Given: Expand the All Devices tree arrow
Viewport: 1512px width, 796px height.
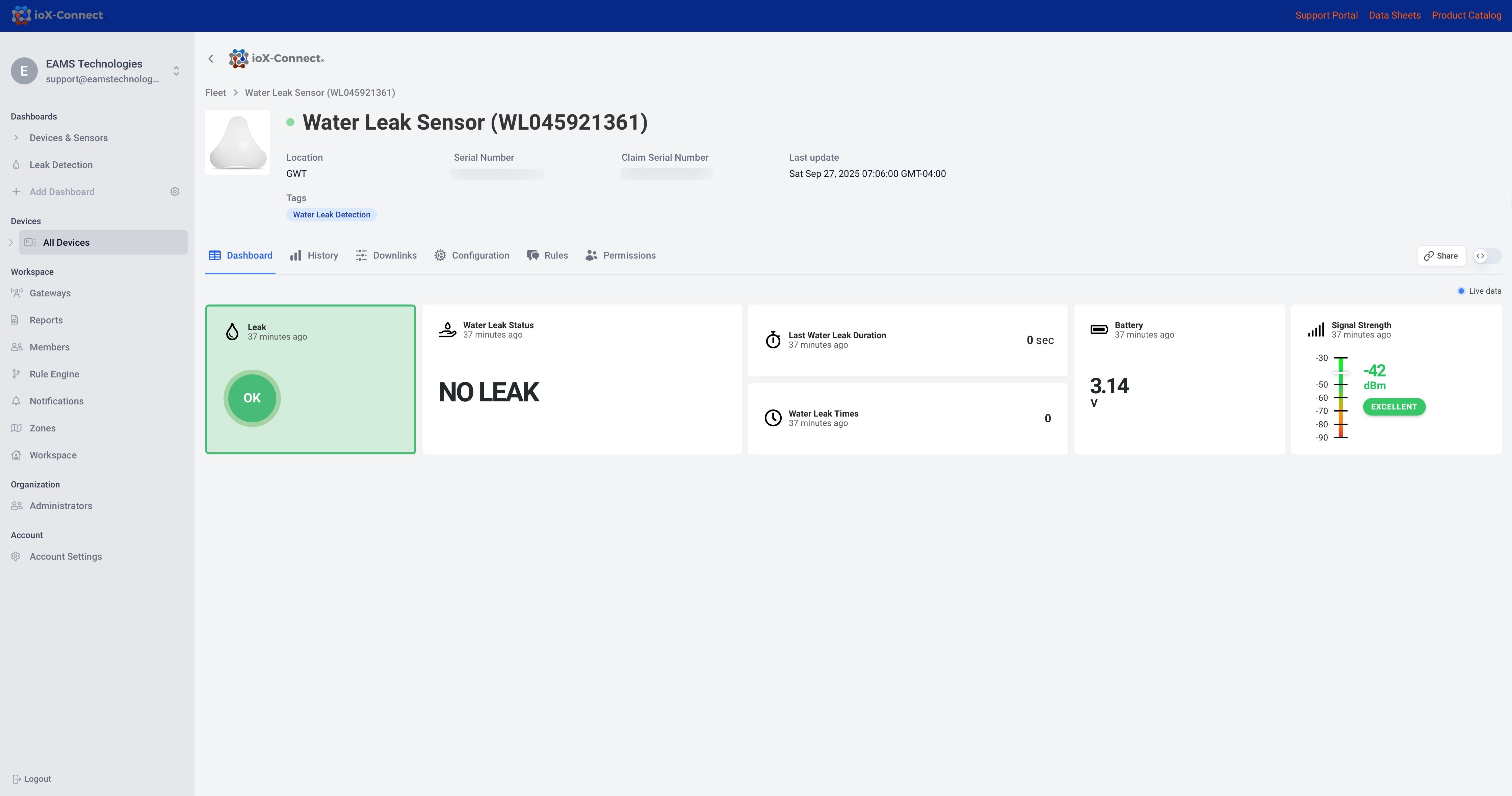Looking at the screenshot, I should (x=10, y=242).
